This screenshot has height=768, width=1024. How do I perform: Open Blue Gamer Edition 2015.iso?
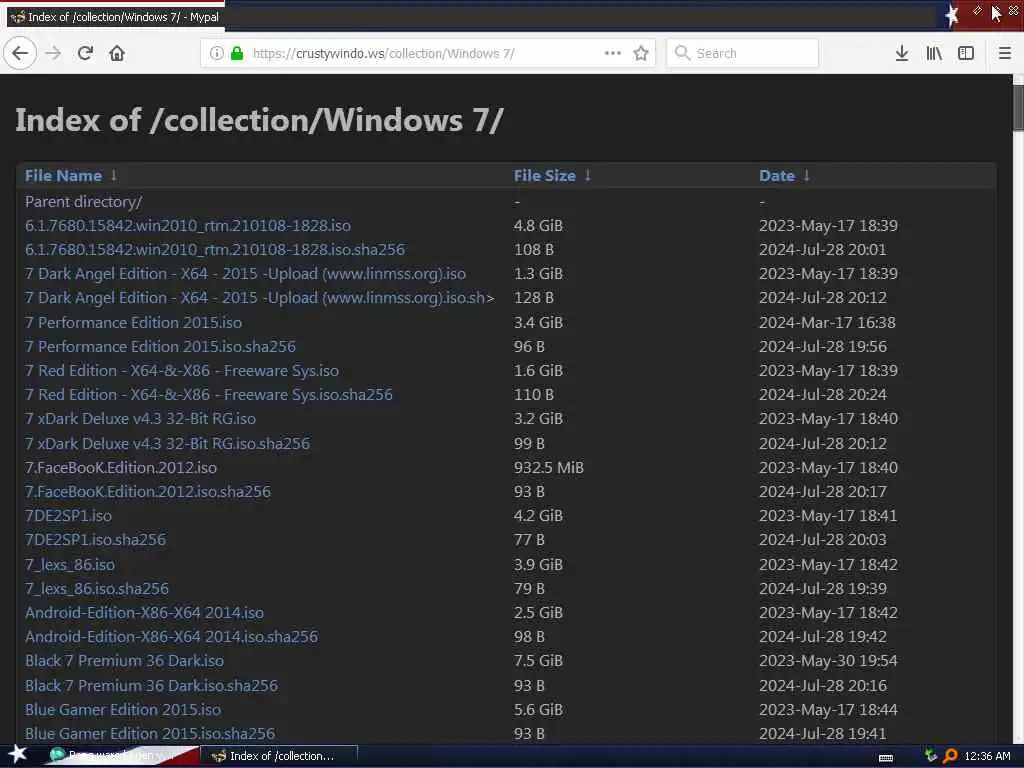(x=123, y=710)
